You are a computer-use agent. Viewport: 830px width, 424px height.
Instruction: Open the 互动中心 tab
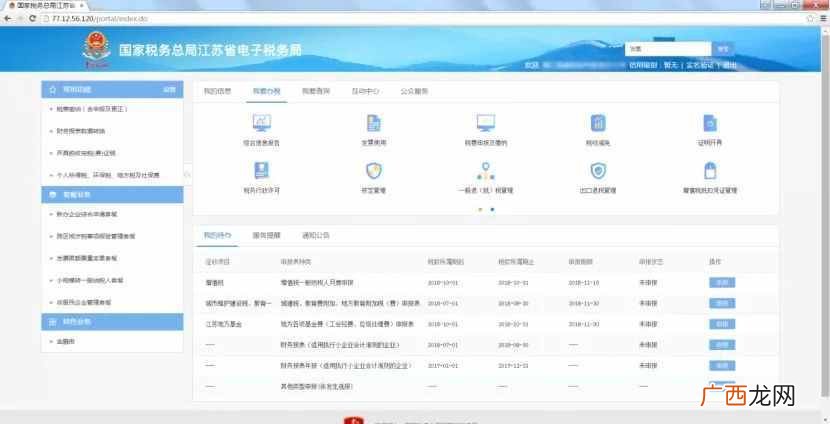pyautogui.click(x=365, y=91)
